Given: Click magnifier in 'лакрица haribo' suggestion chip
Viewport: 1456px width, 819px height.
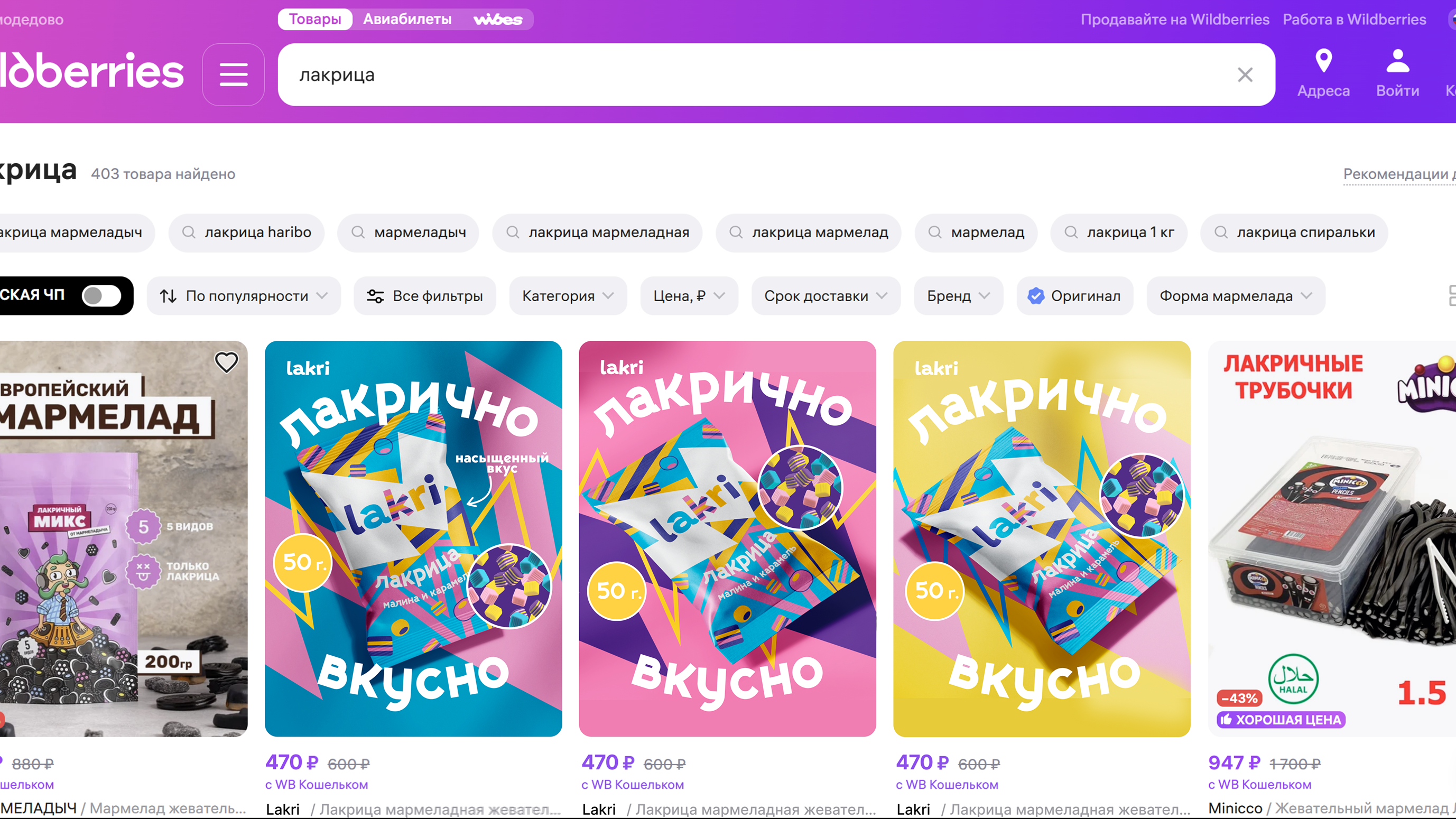Looking at the screenshot, I should tap(189, 232).
